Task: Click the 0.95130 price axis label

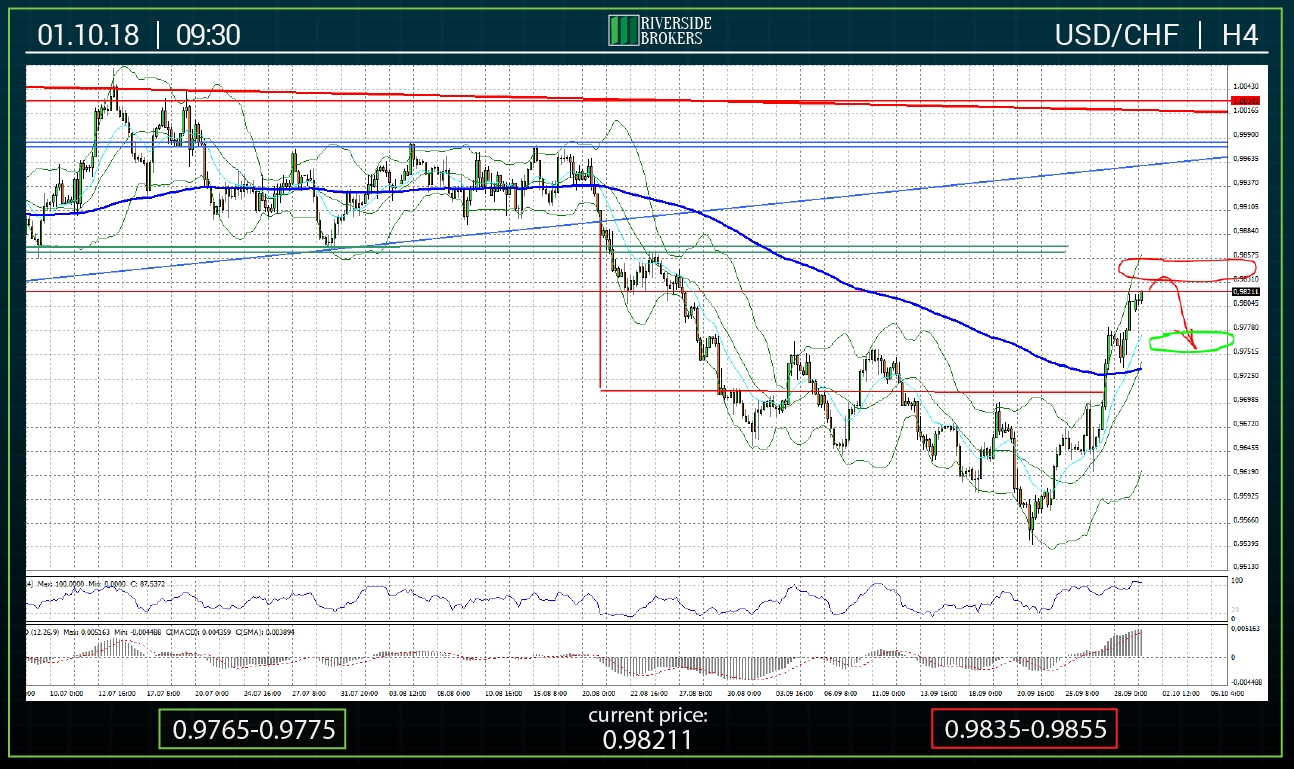Action: coord(1246,567)
